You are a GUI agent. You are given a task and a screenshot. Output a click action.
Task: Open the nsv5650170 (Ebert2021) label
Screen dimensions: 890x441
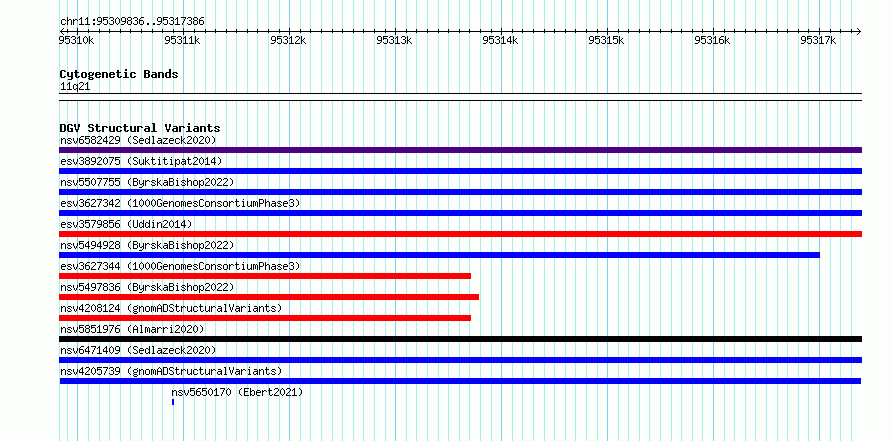coord(237,392)
